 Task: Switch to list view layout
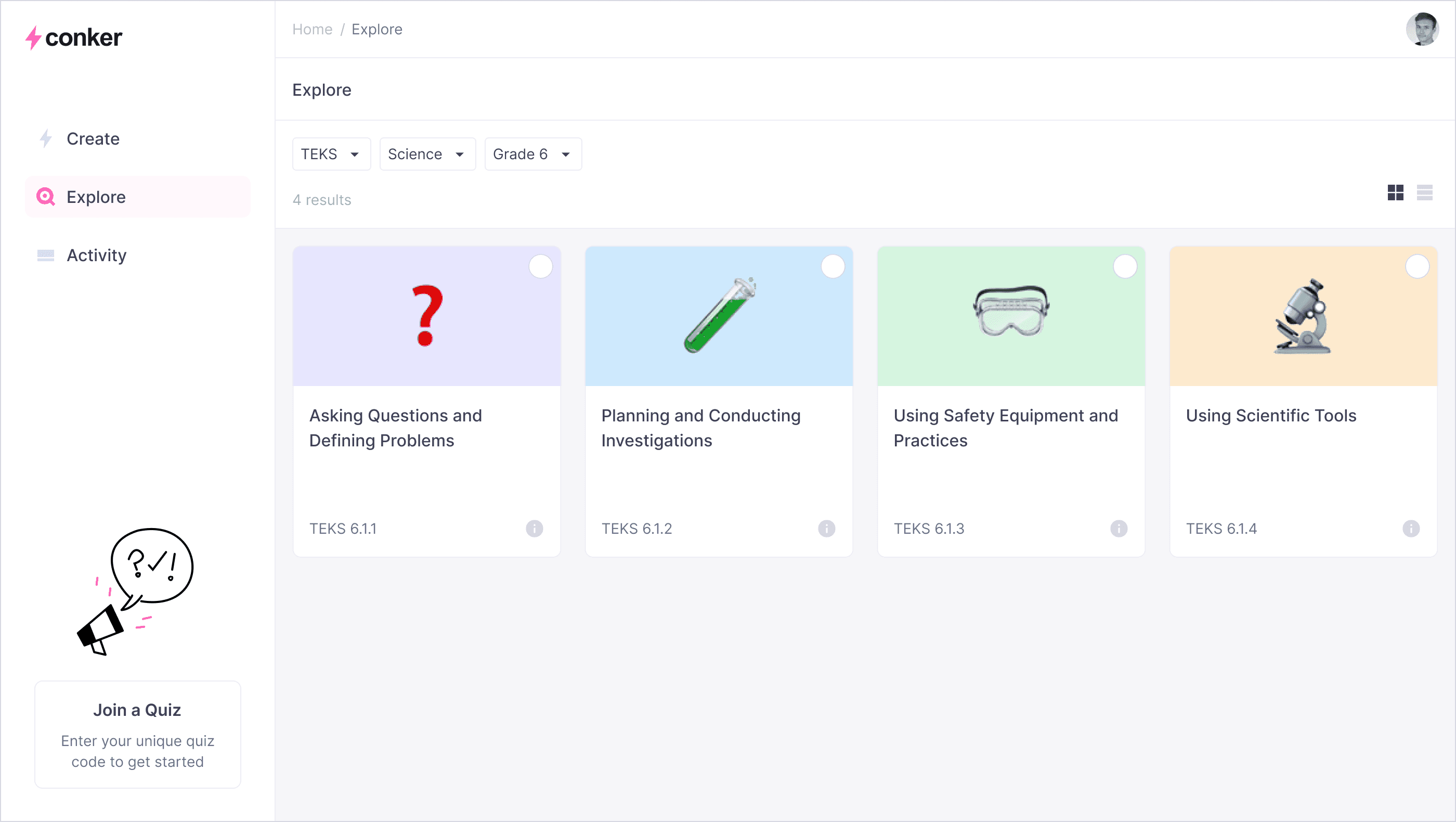coord(1424,193)
